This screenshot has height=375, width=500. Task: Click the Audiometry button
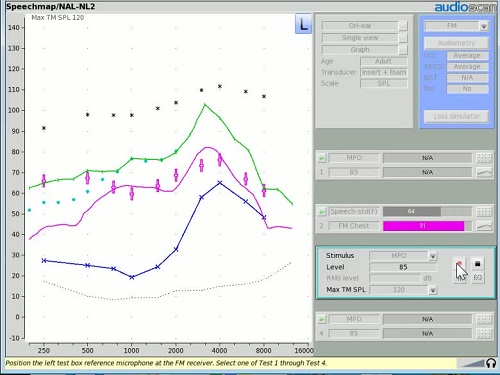click(x=456, y=43)
